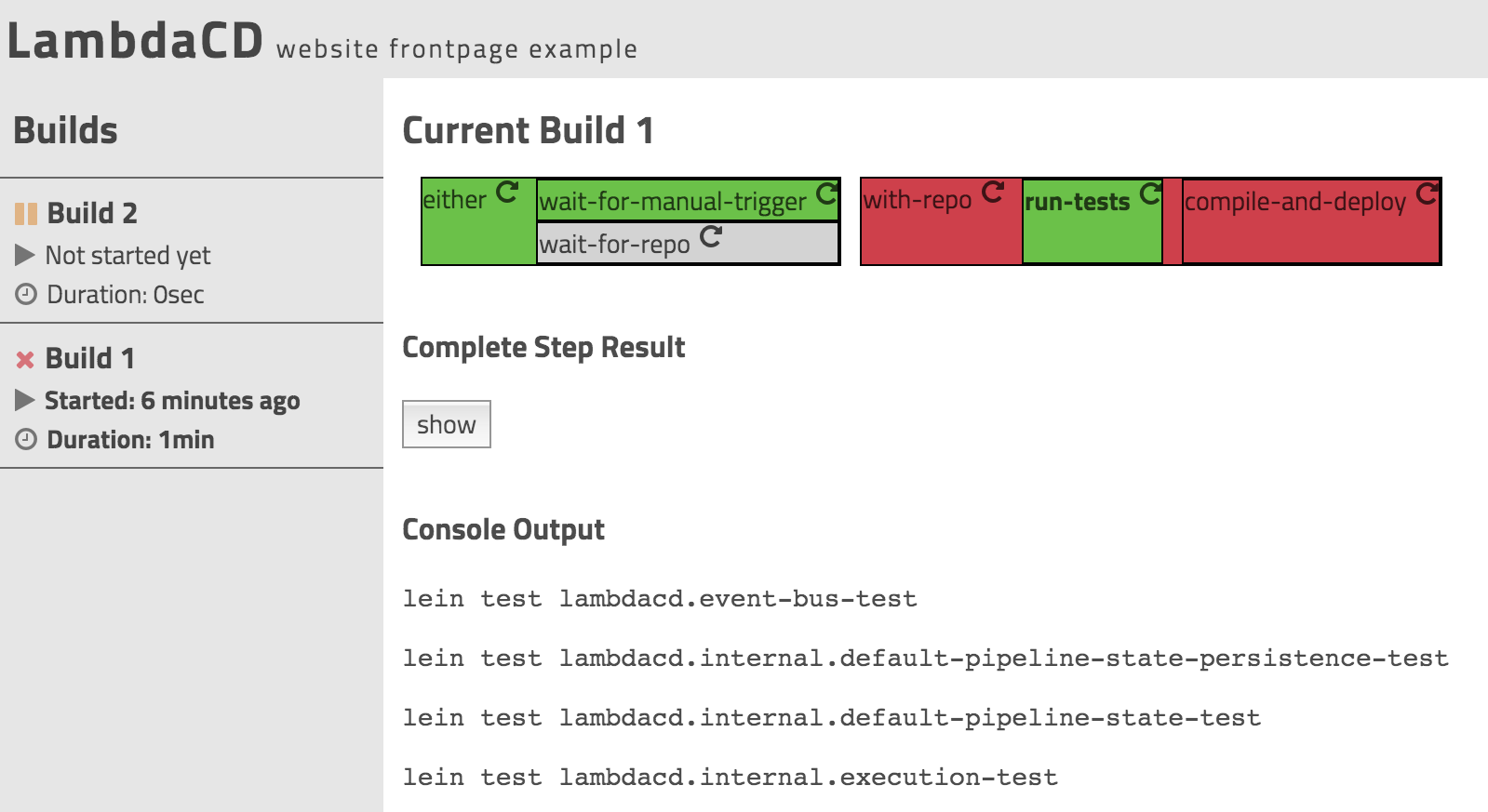The height and width of the screenshot is (812, 1488).
Task: Click the play triangle icon beside Started: 6 minutes ago
Action: click(25, 400)
